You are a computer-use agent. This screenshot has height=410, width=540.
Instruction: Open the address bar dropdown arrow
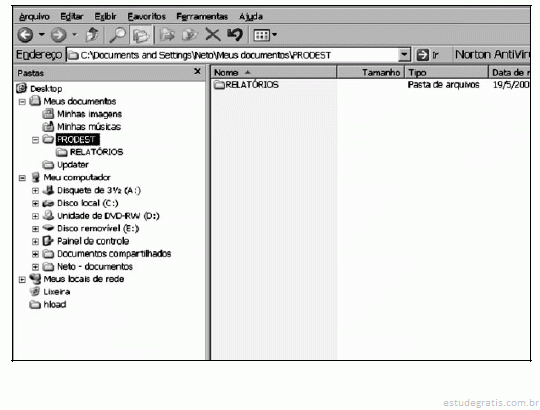(404, 55)
